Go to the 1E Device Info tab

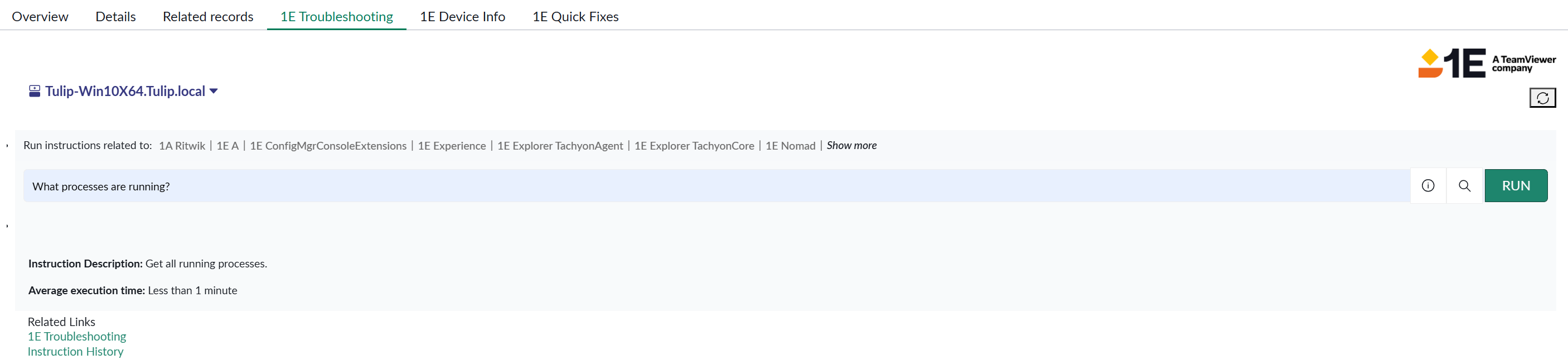(x=462, y=16)
